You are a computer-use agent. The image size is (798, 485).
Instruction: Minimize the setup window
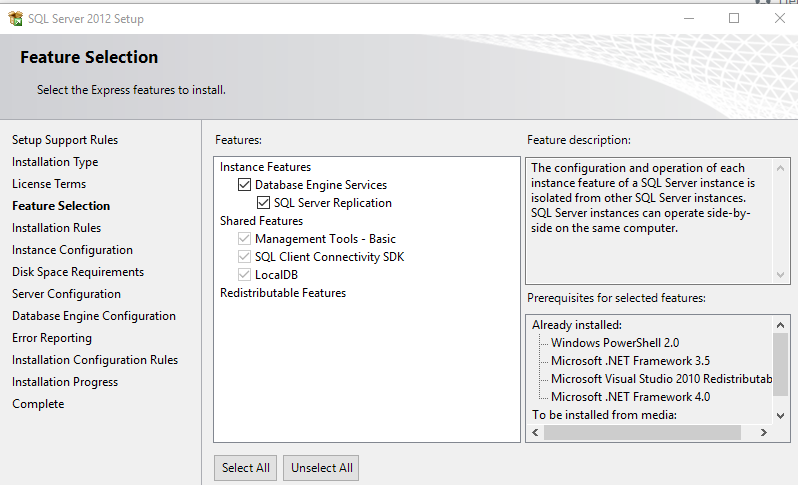coord(688,18)
